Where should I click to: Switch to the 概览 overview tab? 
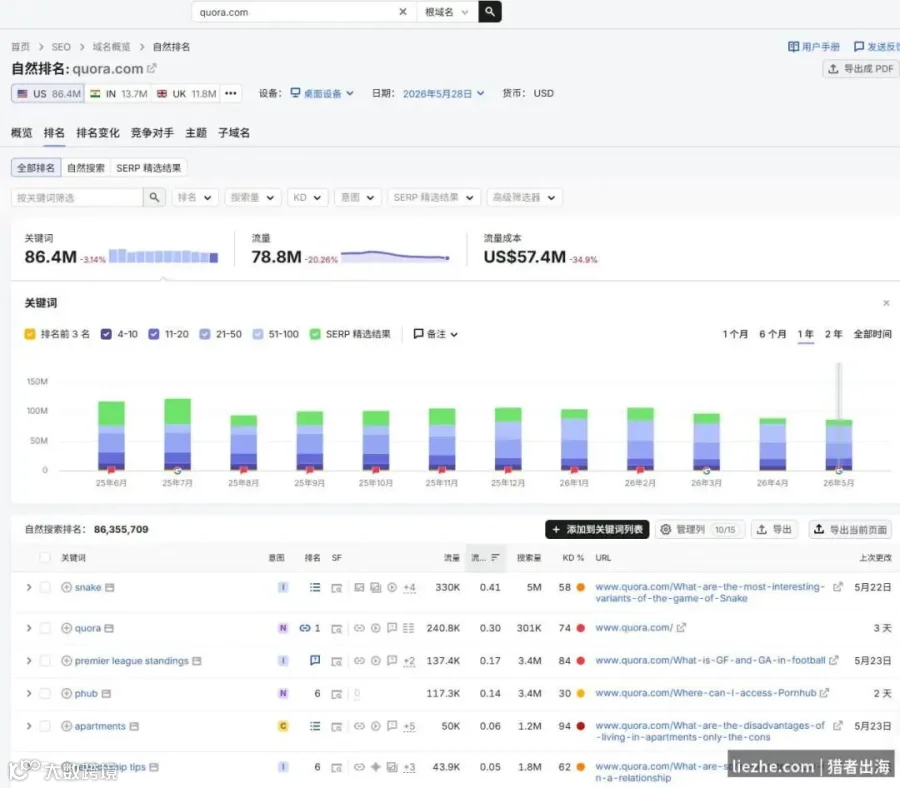(22, 133)
